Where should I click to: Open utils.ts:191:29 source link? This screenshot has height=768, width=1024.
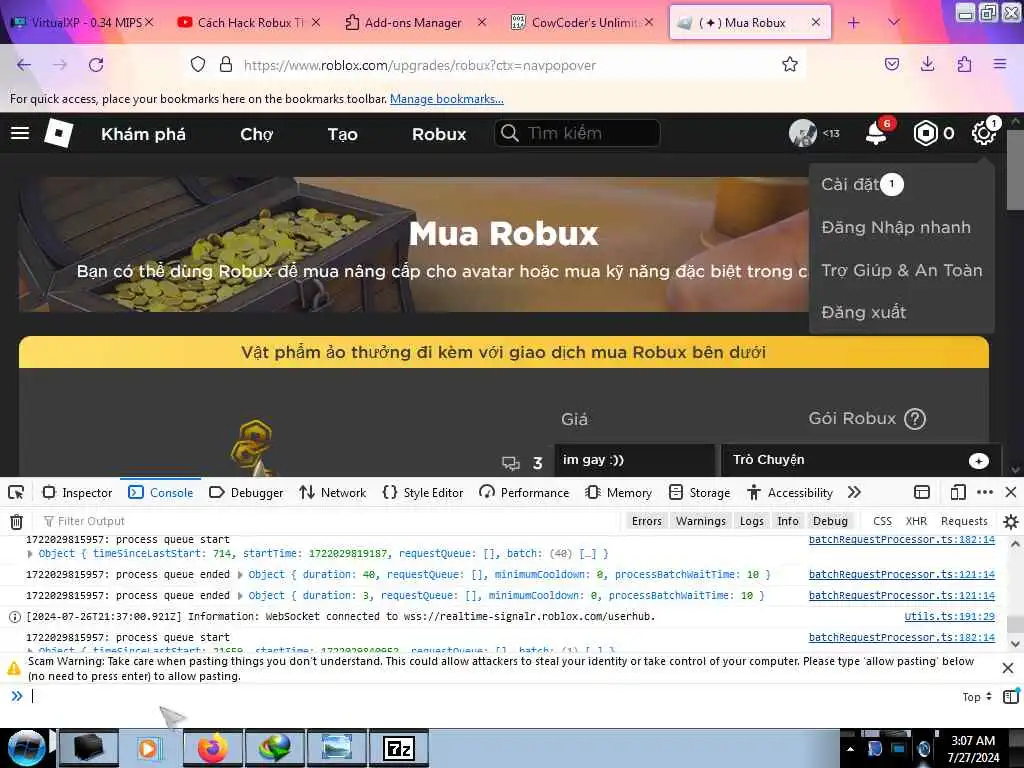pyautogui.click(x=950, y=616)
